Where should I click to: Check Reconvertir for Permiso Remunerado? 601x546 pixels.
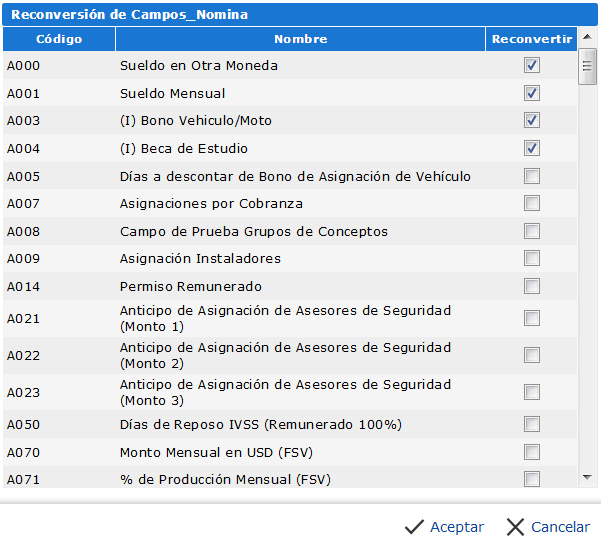click(x=532, y=287)
